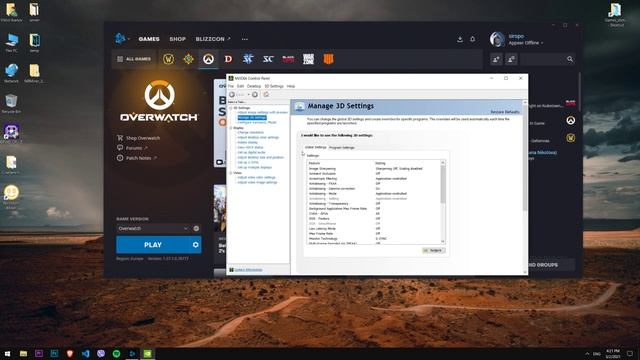The width and height of the screenshot is (640, 360).
Task: Select the Max Frame Rate setting row
Action: (373, 233)
